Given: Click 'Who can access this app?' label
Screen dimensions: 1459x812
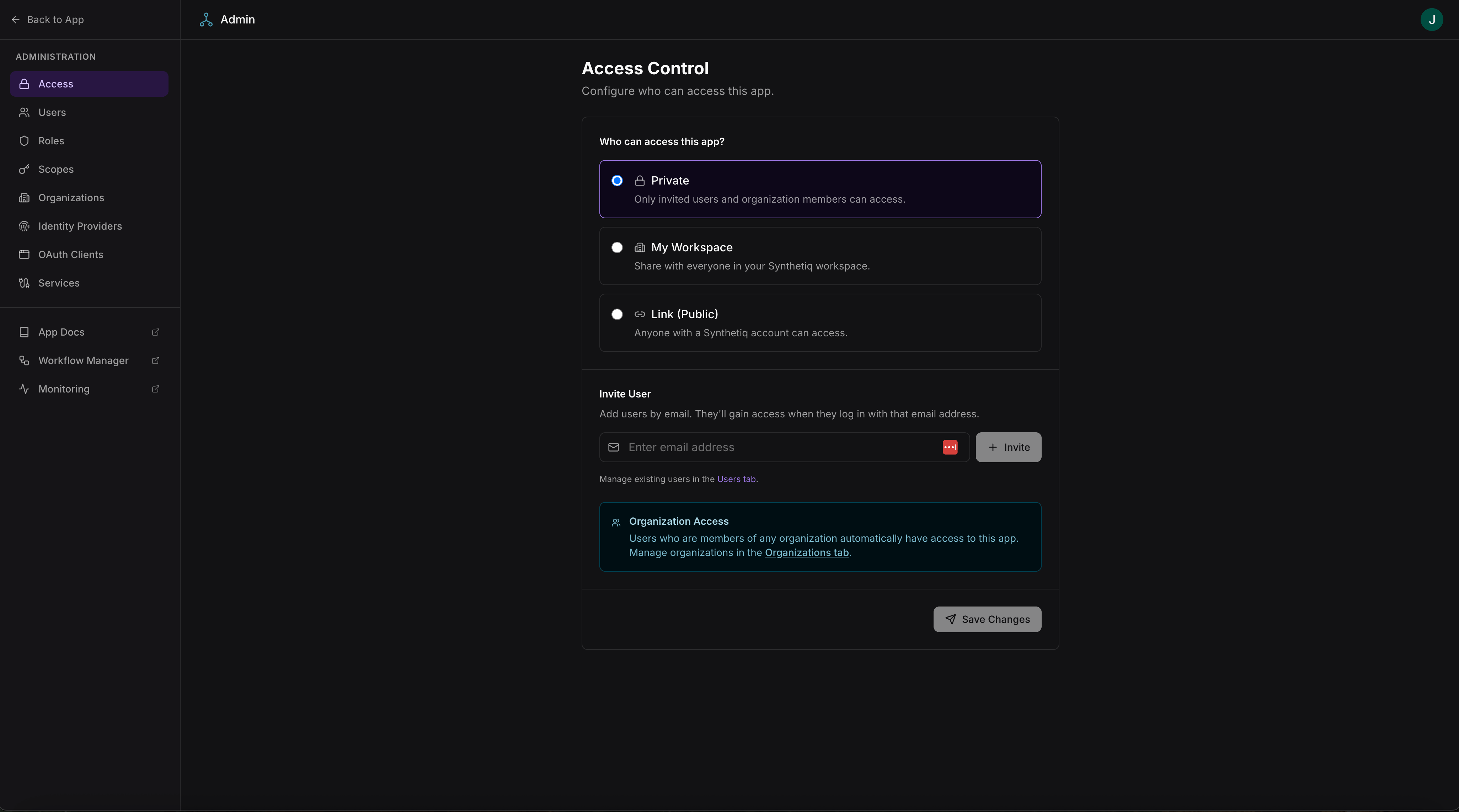Looking at the screenshot, I should coord(662,141).
